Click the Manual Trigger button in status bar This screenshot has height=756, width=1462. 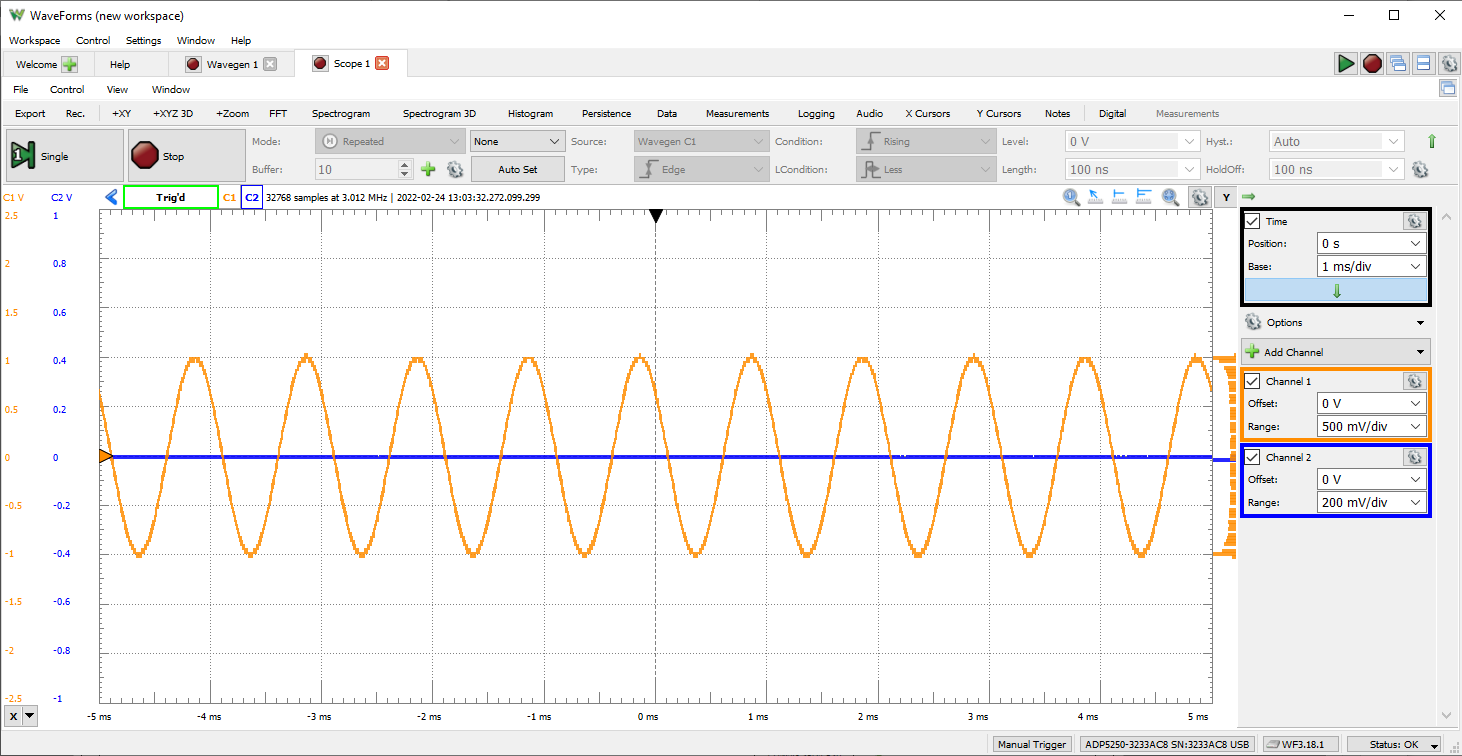click(x=1033, y=744)
